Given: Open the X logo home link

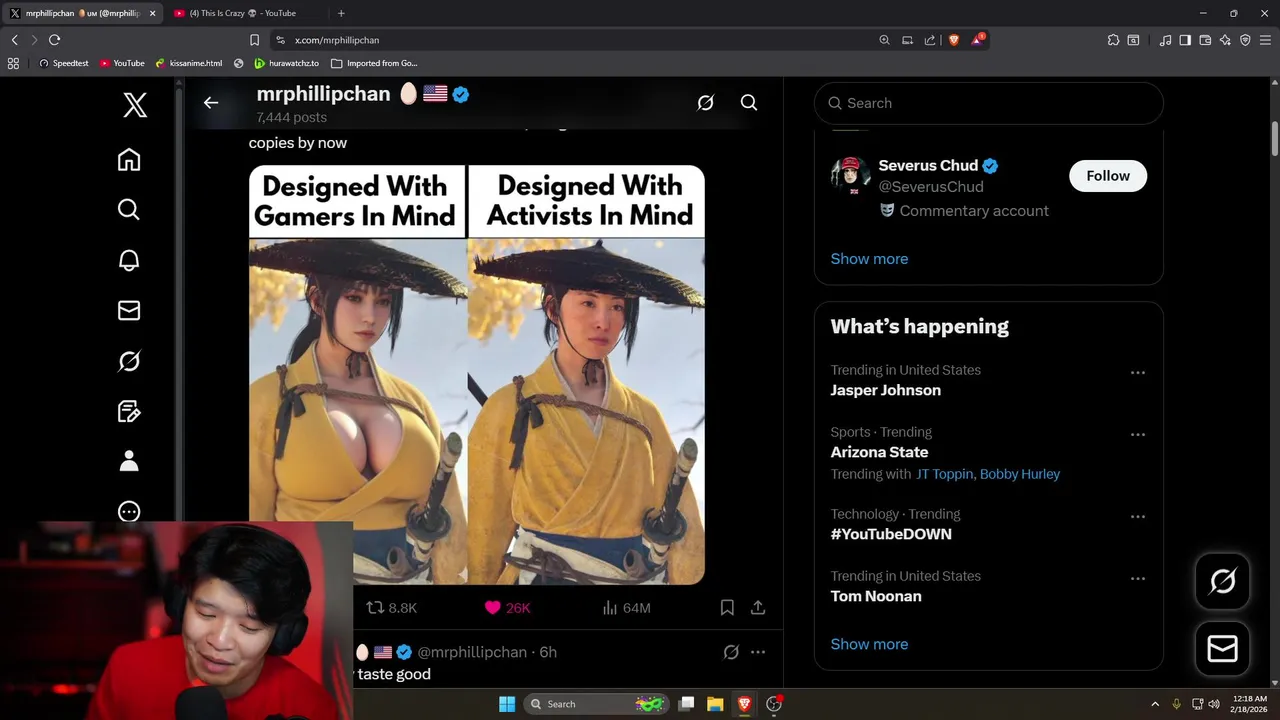Looking at the screenshot, I should tap(135, 104).
